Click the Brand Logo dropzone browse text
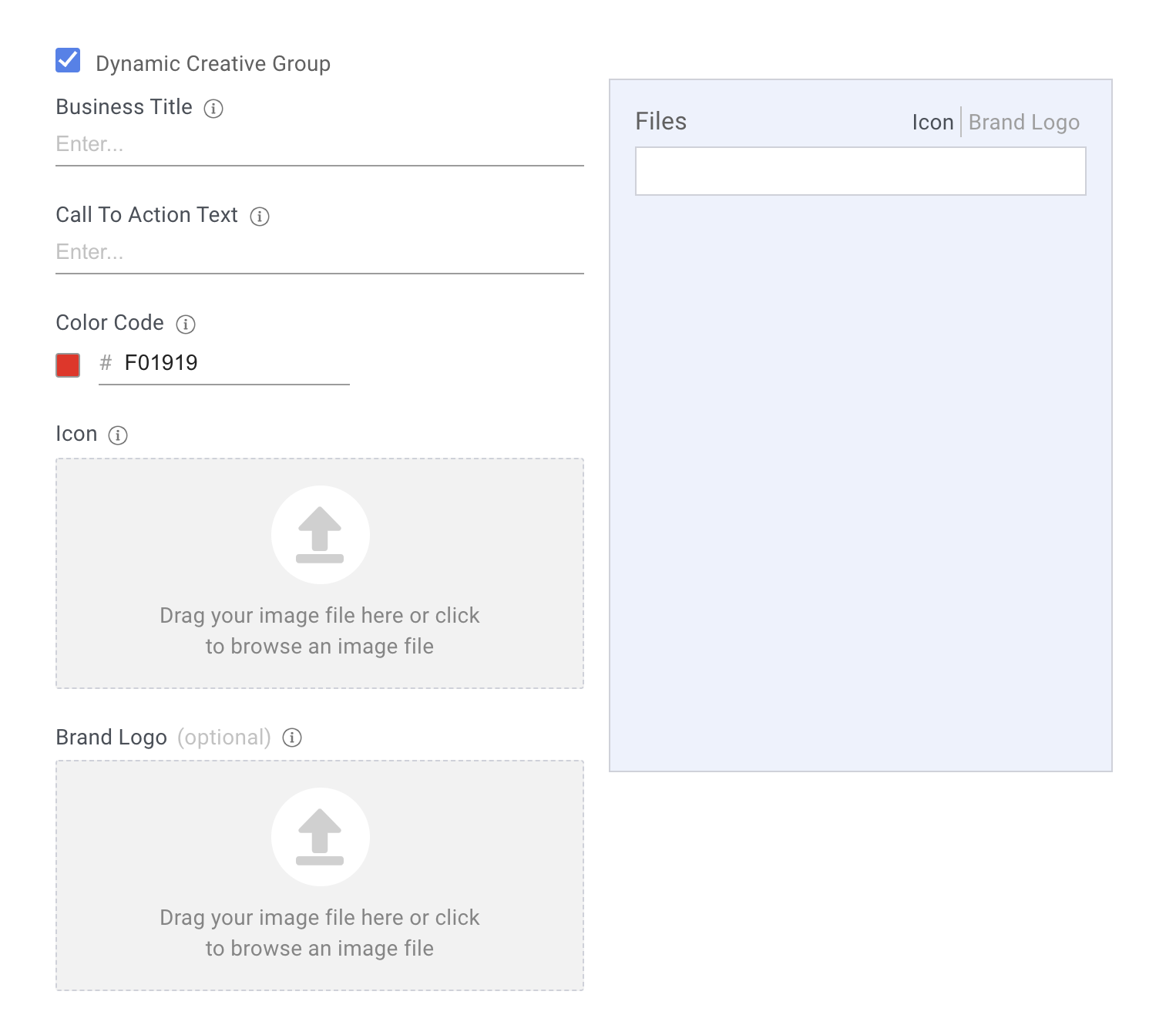This screenshot has height=1025, width=1176. (x=319, y=933)
